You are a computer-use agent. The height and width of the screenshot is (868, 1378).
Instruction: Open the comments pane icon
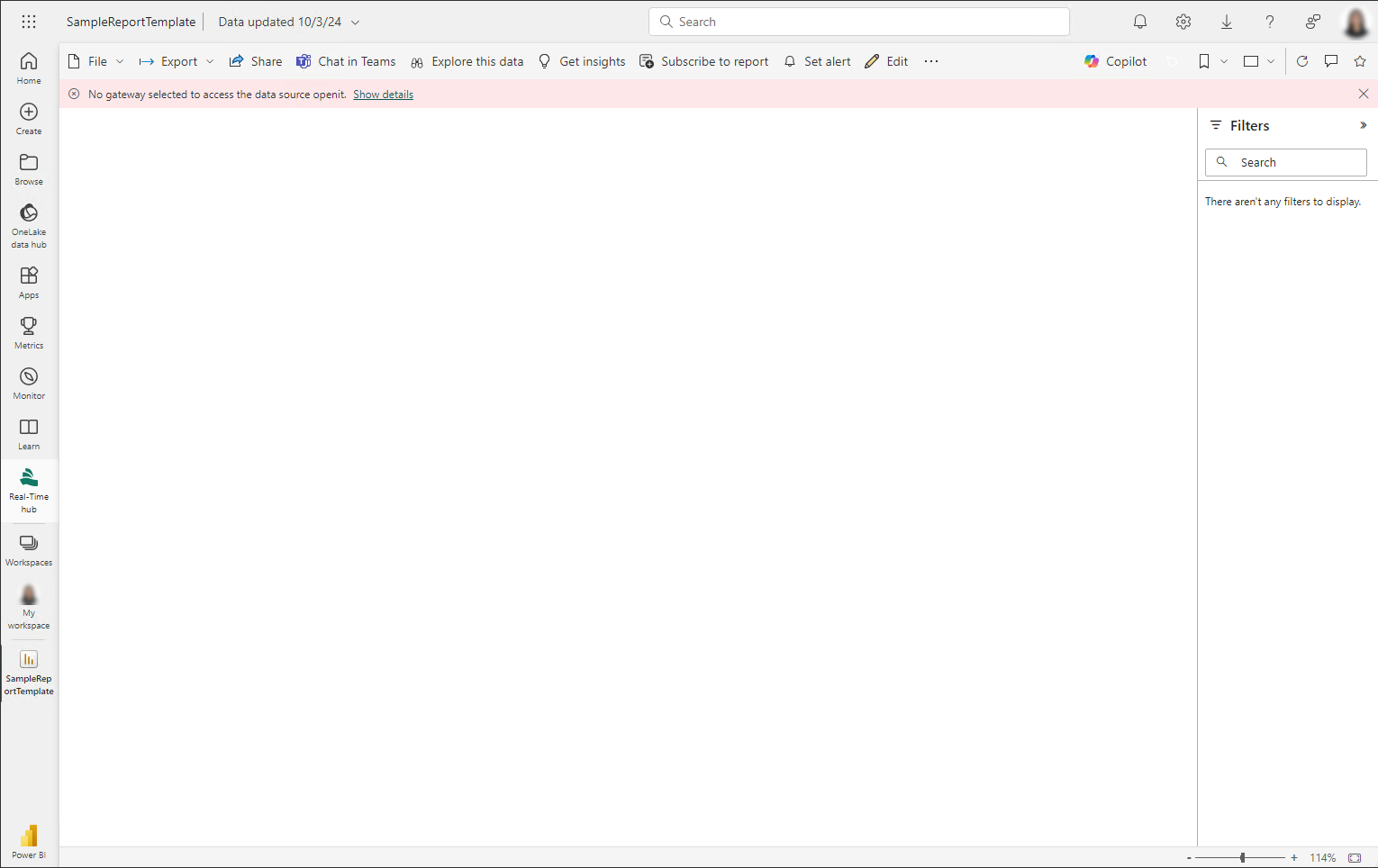1331,61
